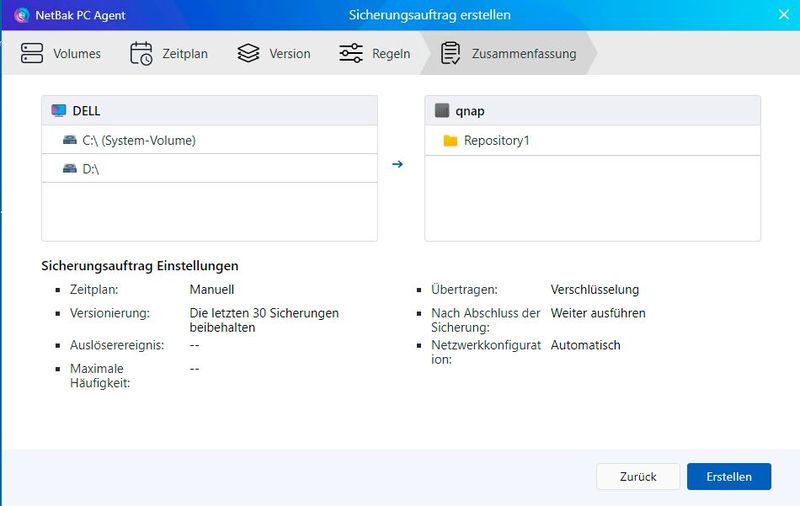Open the Version step
This screenshot has width=800, height=506.
click(274, 53)
